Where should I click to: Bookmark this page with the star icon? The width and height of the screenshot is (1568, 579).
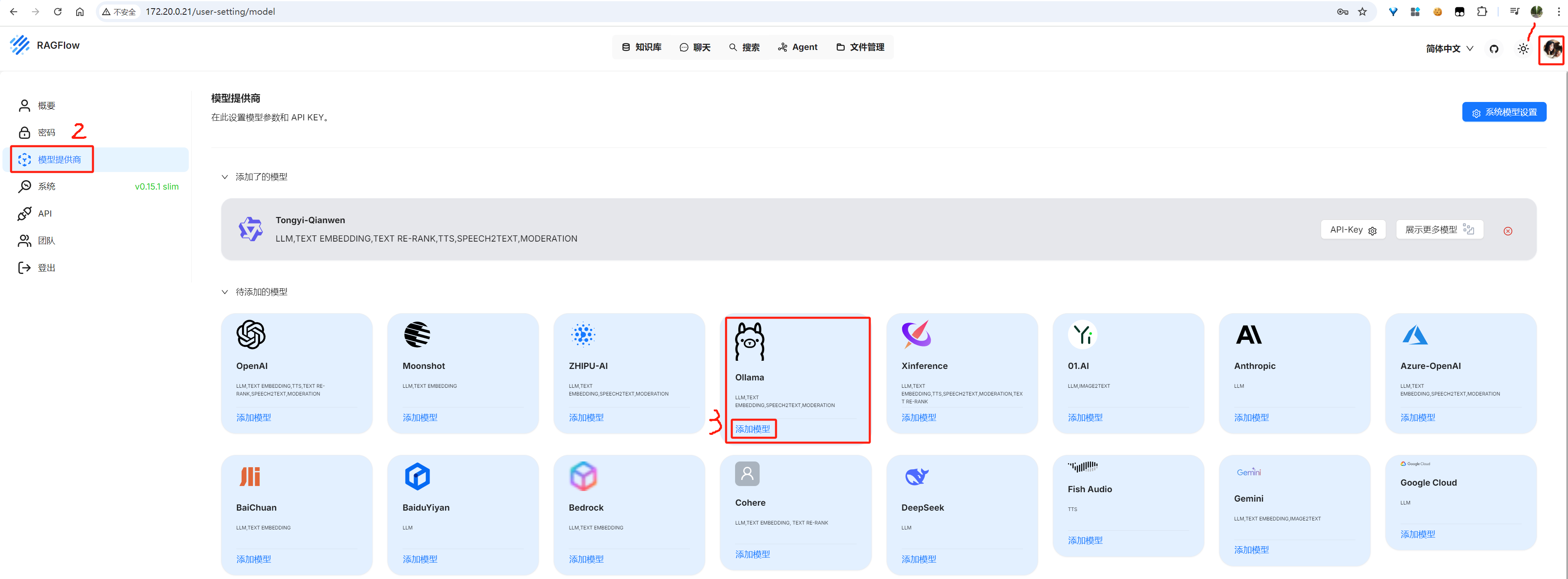1362,11
